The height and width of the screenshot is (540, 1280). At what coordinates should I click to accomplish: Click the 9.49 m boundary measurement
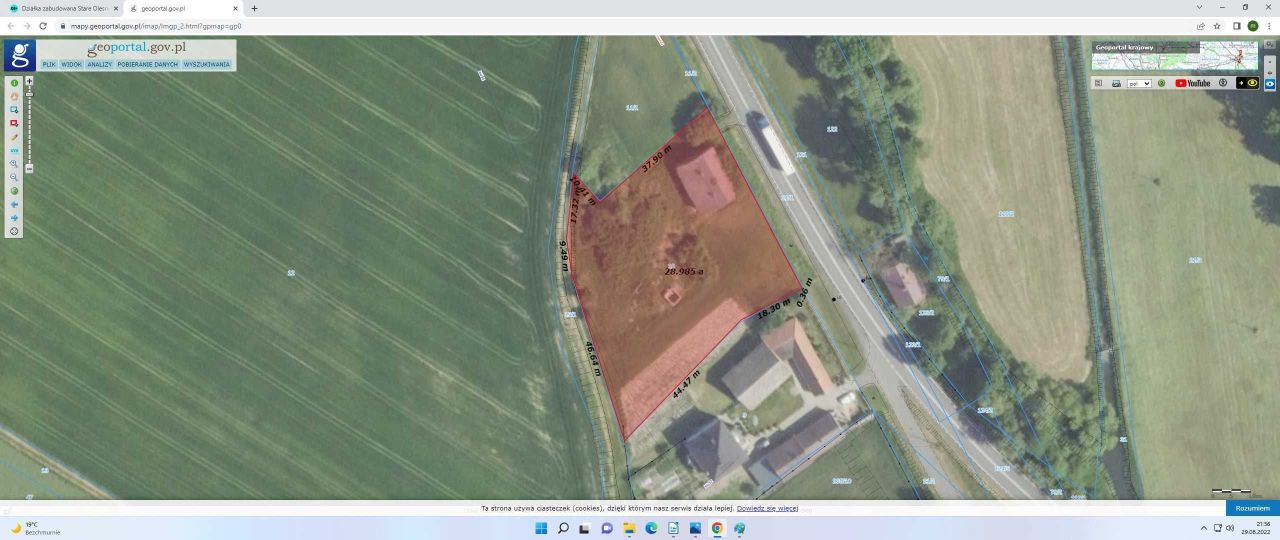pos(564,256)
